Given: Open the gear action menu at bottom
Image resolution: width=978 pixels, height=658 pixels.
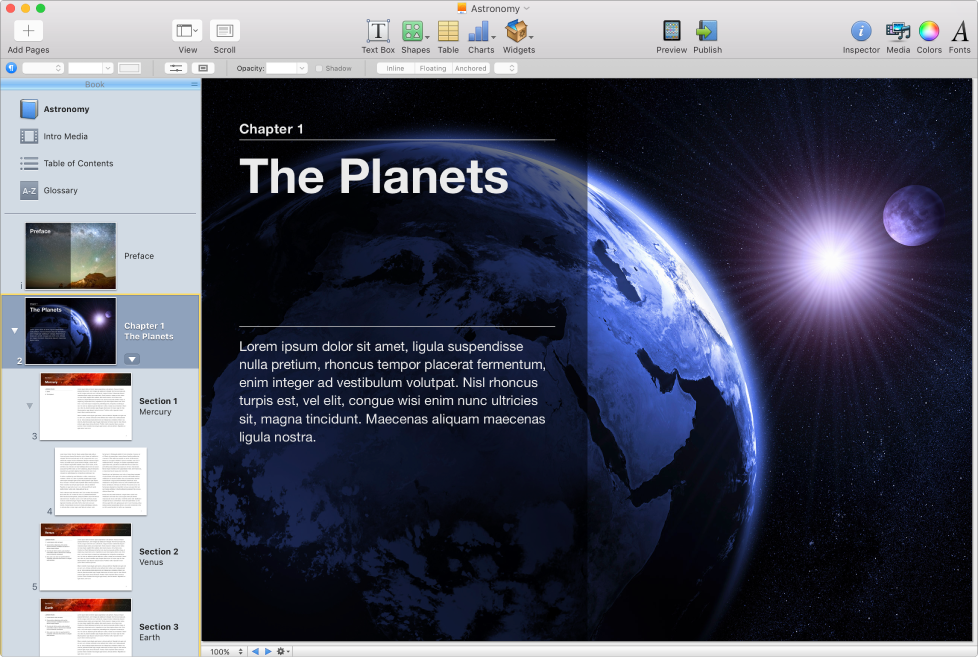Looking at the screenshot, I should [x=283, y=651].
